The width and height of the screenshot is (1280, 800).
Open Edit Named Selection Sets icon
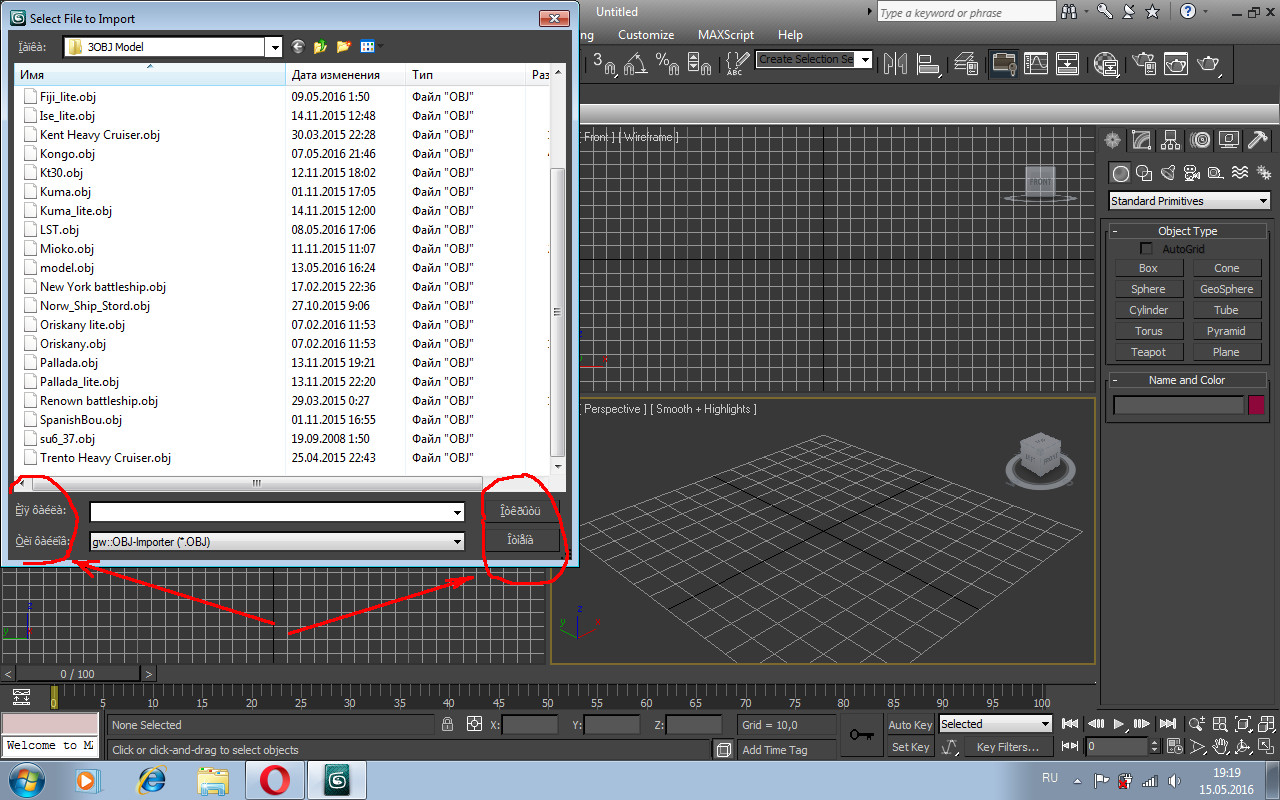coord(737,63)
